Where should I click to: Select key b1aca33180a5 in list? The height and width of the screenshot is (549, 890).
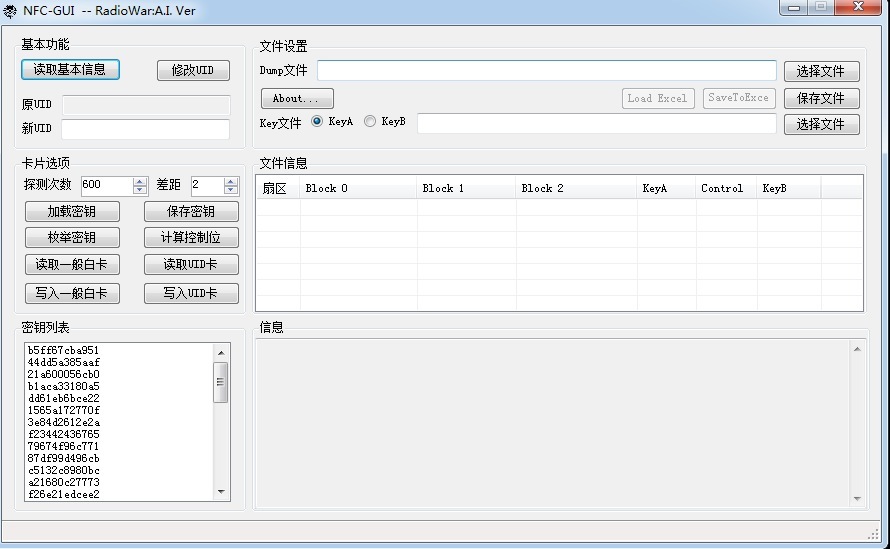point(63,386)
